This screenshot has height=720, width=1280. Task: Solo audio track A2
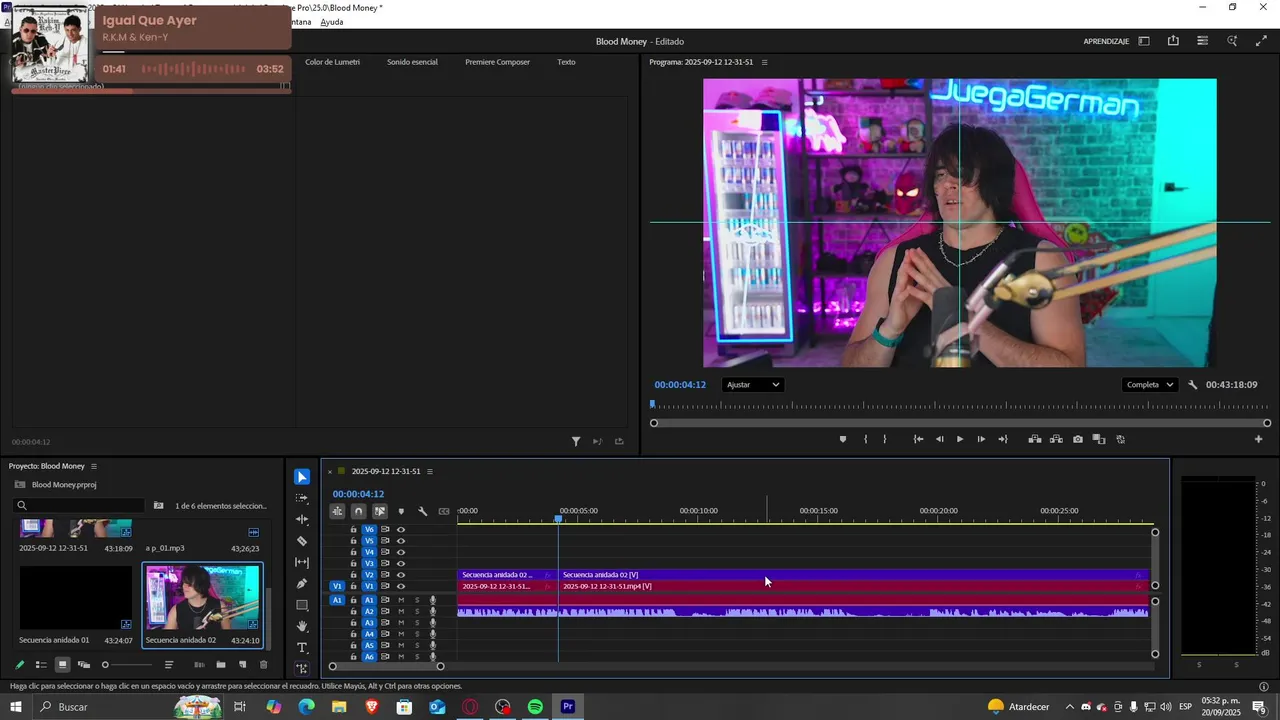pos(417,611)
